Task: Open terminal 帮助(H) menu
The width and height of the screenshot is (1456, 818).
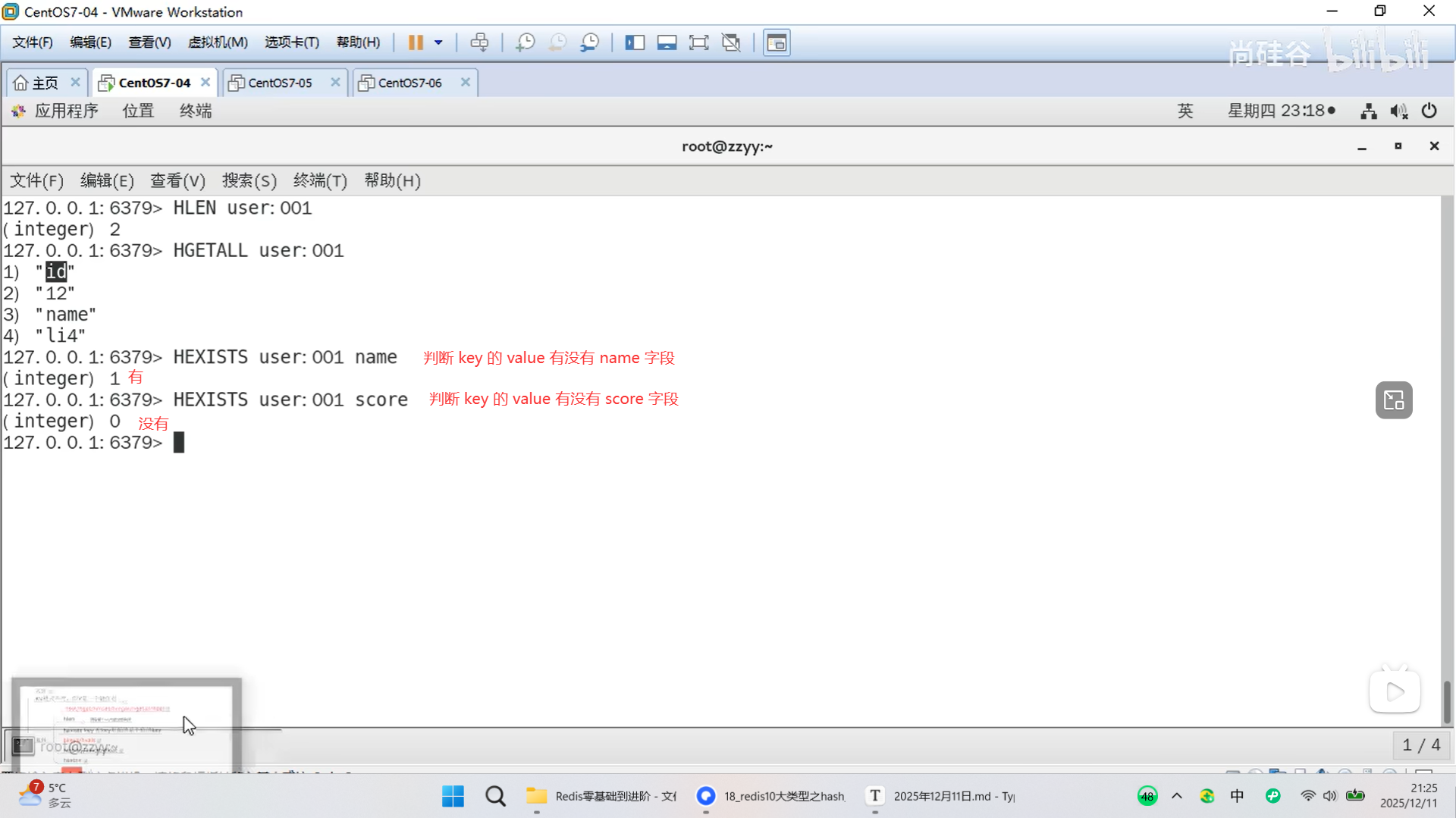Action: tap(392, 180)
